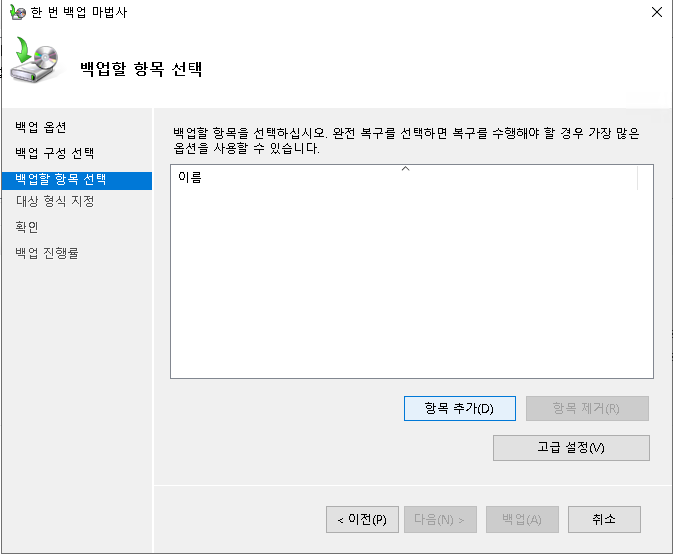Toggle the sort arrow above the 이름 column
Viewport: 673px width, 555px height.
click(x=405, y=169)
